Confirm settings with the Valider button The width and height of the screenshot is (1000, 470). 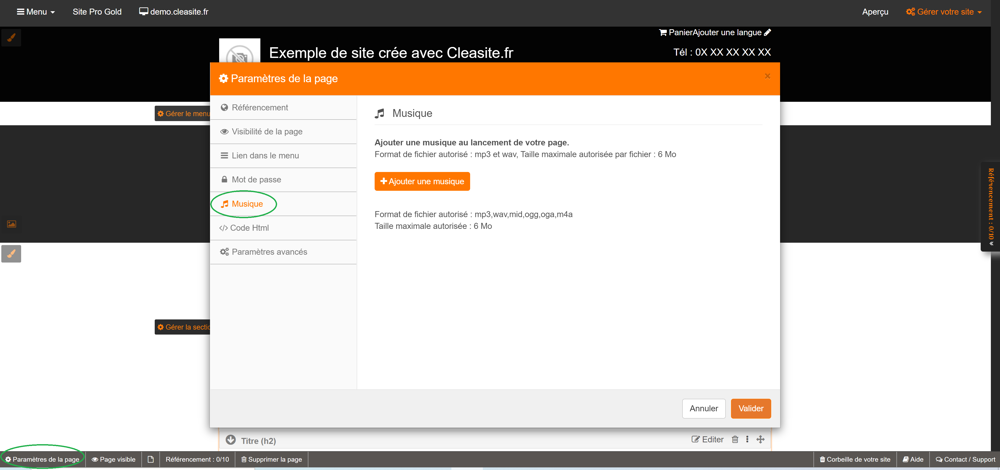coord(750,408)
